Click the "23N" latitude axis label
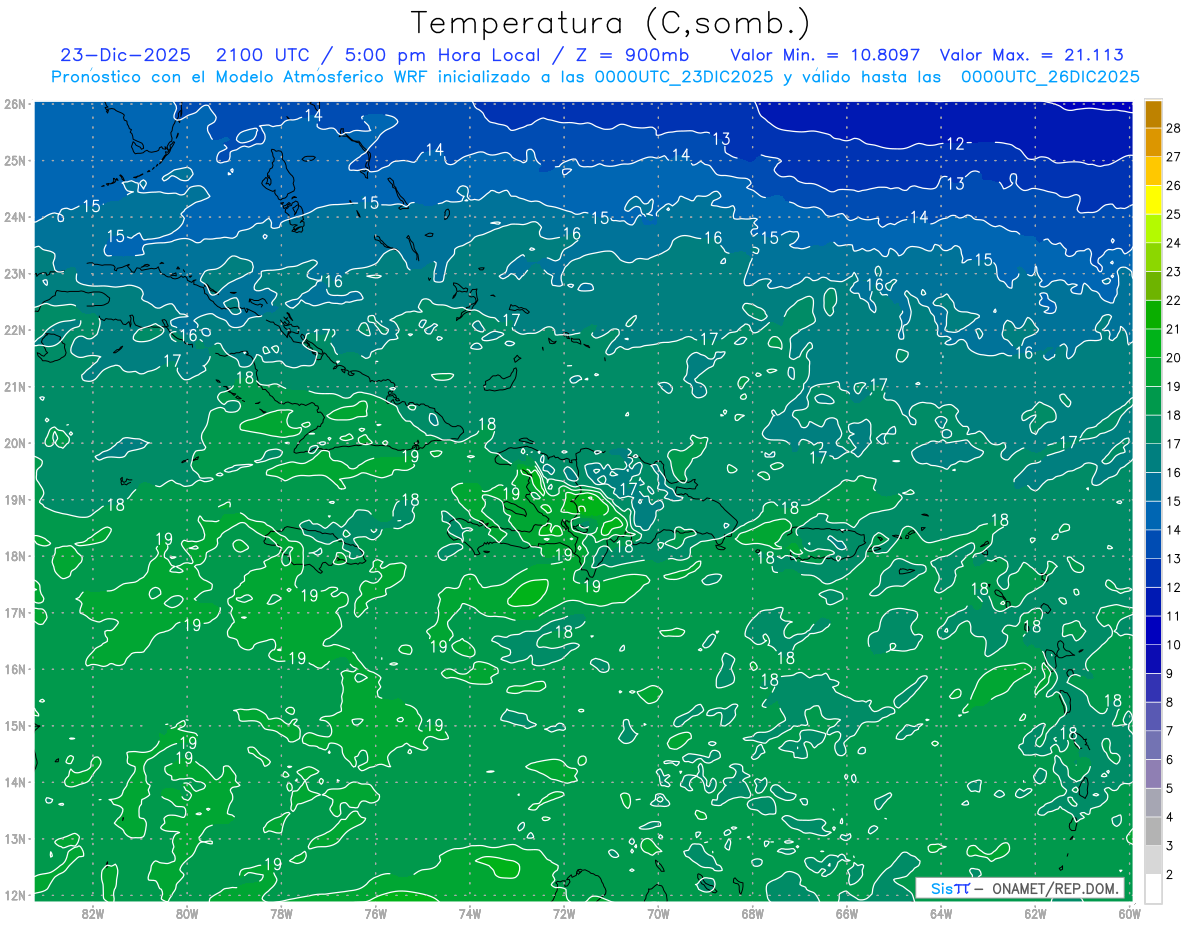 tap(14, 273)
